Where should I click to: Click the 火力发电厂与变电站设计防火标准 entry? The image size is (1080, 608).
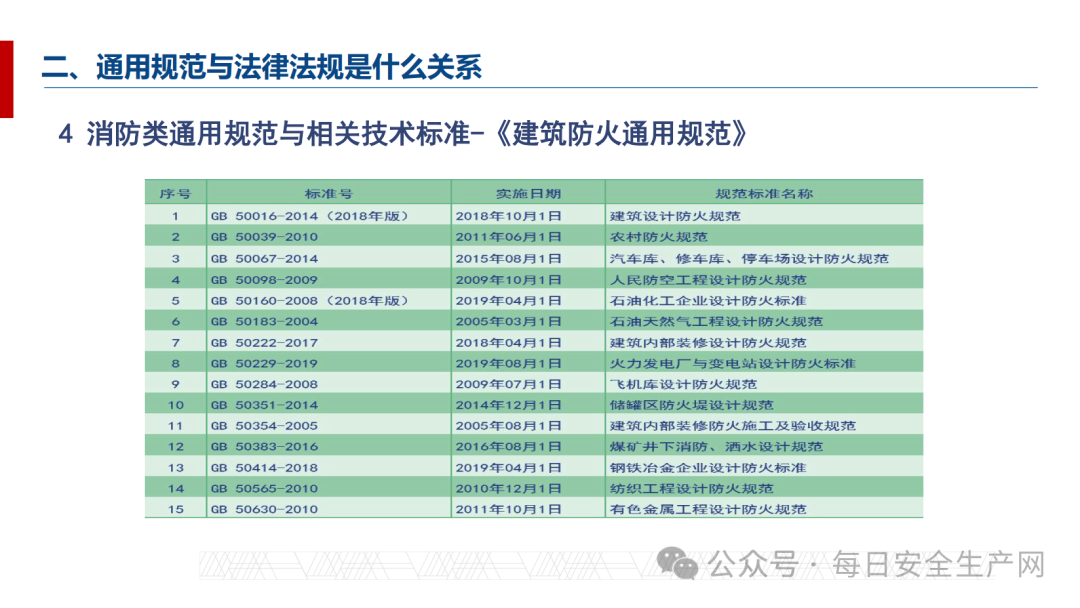733,363
